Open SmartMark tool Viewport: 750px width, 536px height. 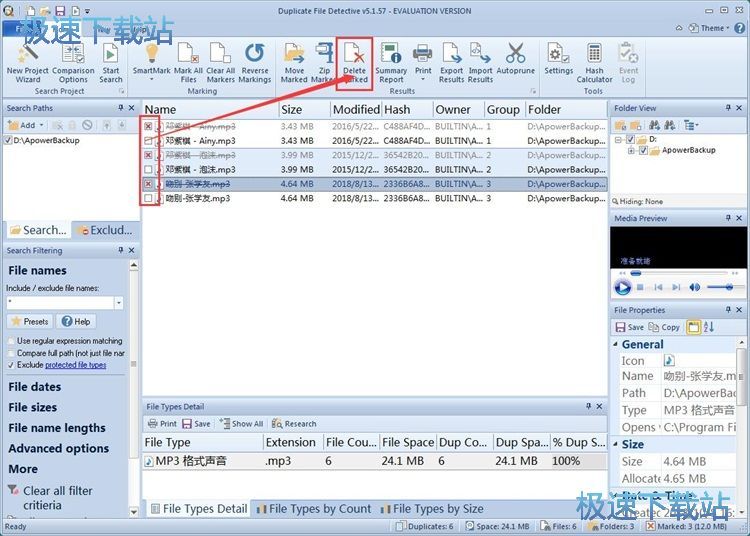click(151, 62)
